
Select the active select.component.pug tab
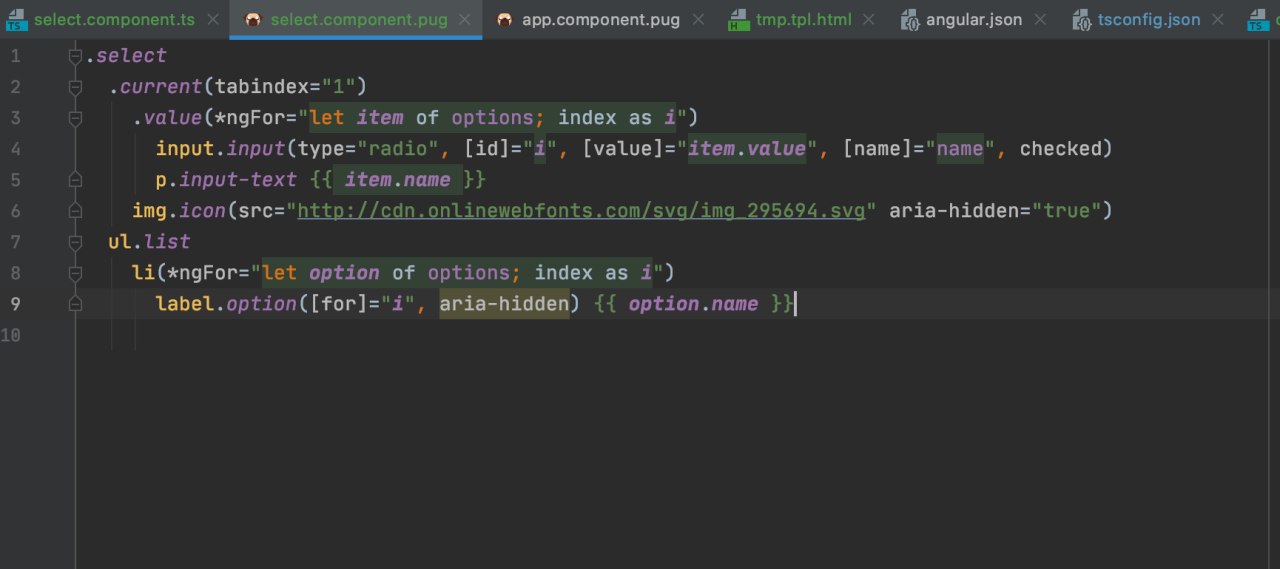[355, 19]
